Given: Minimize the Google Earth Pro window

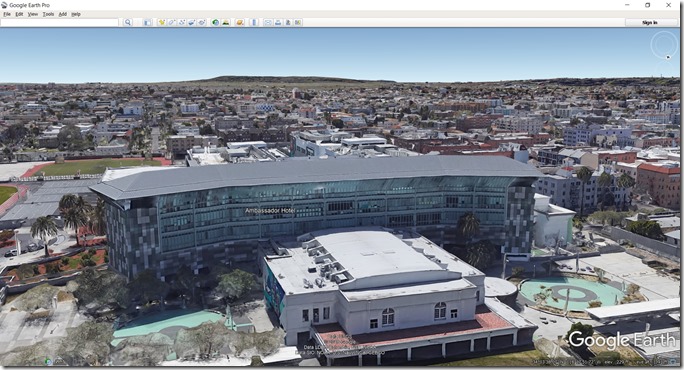Looking at the screenshot, I should click(x=627, y=5).
